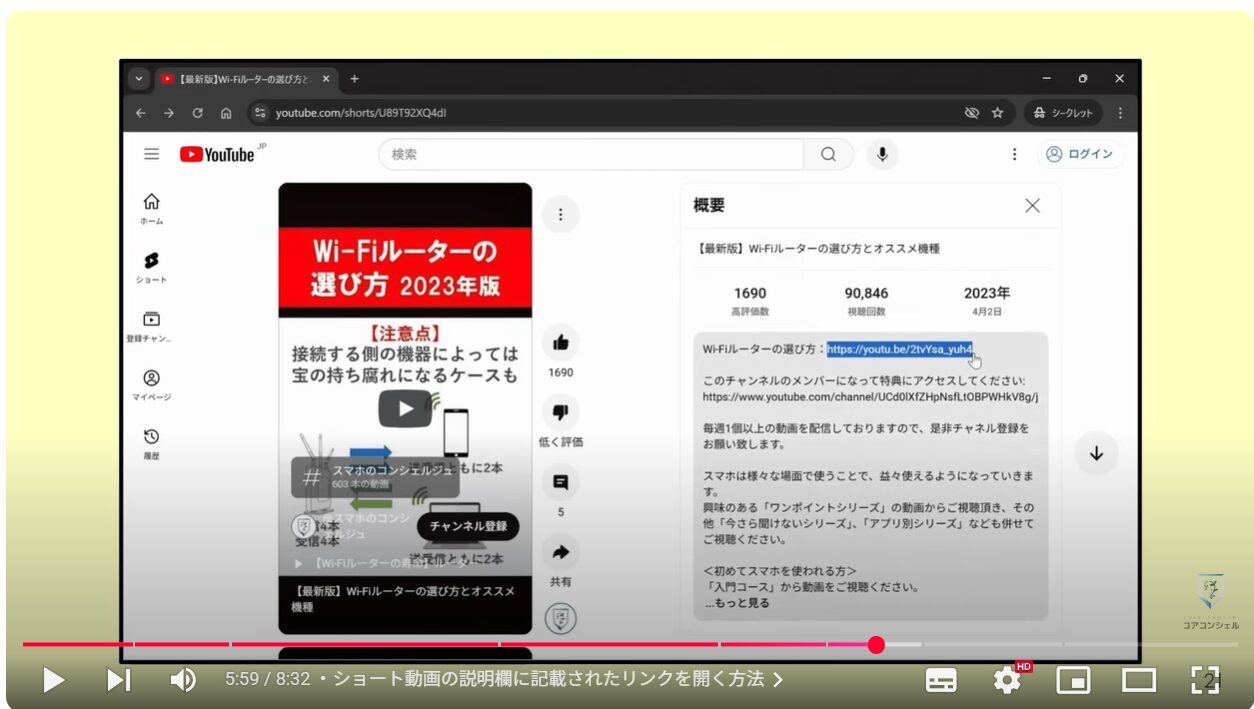The image size is (1254, 709).
Task: Click the 共有 share arrow
Action: 560,552
